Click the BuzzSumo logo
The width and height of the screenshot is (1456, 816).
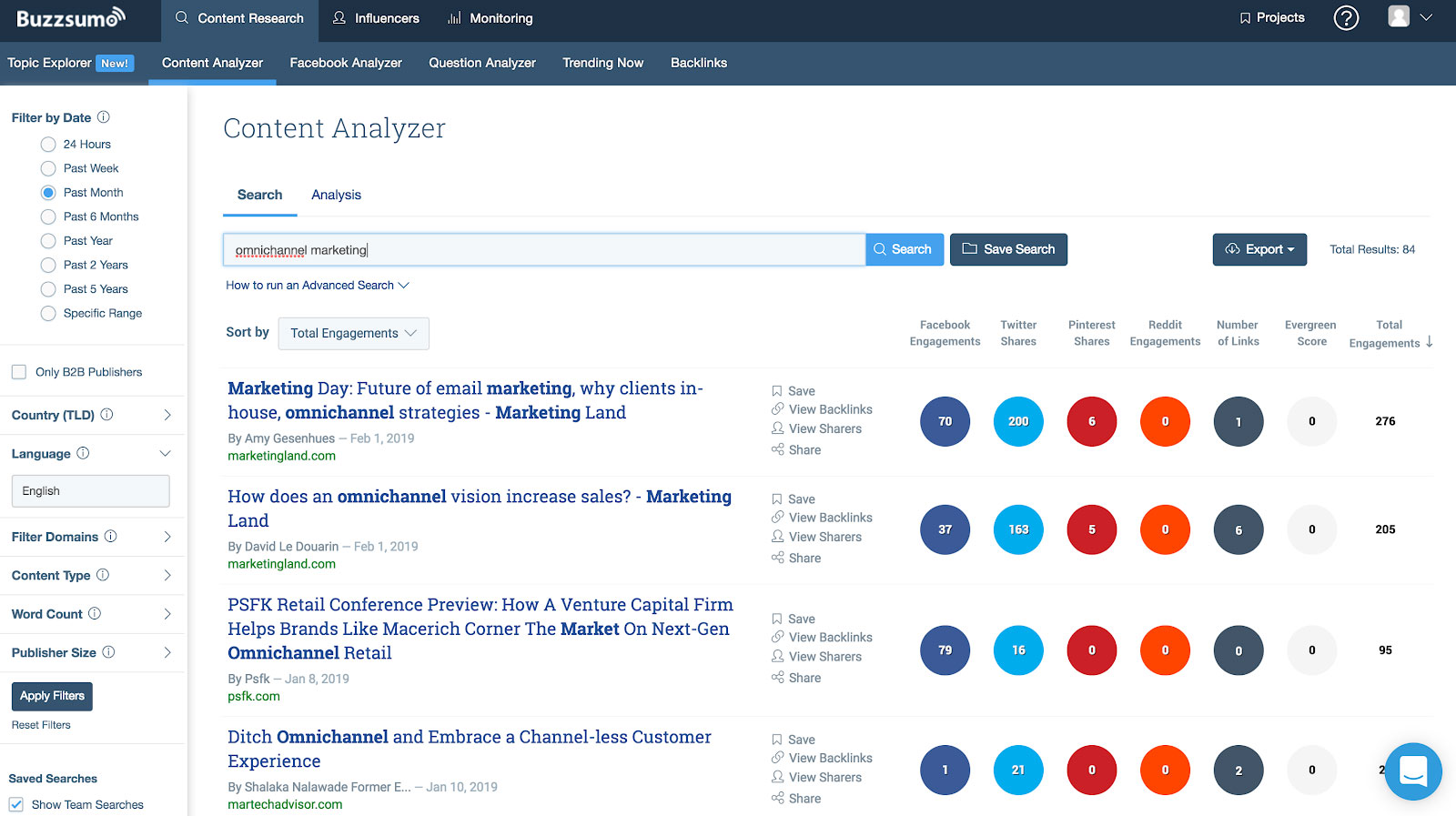coord(71,17)
